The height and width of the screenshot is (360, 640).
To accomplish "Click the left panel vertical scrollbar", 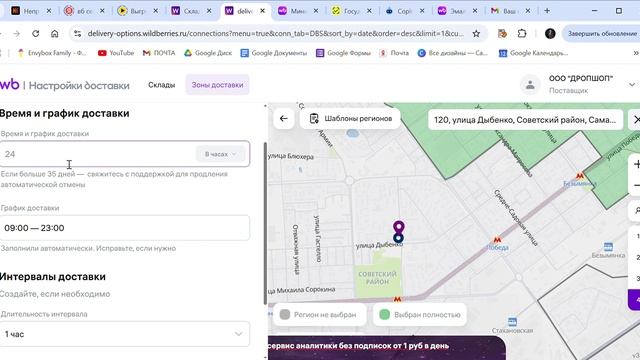I will click(x=265, y=223).
